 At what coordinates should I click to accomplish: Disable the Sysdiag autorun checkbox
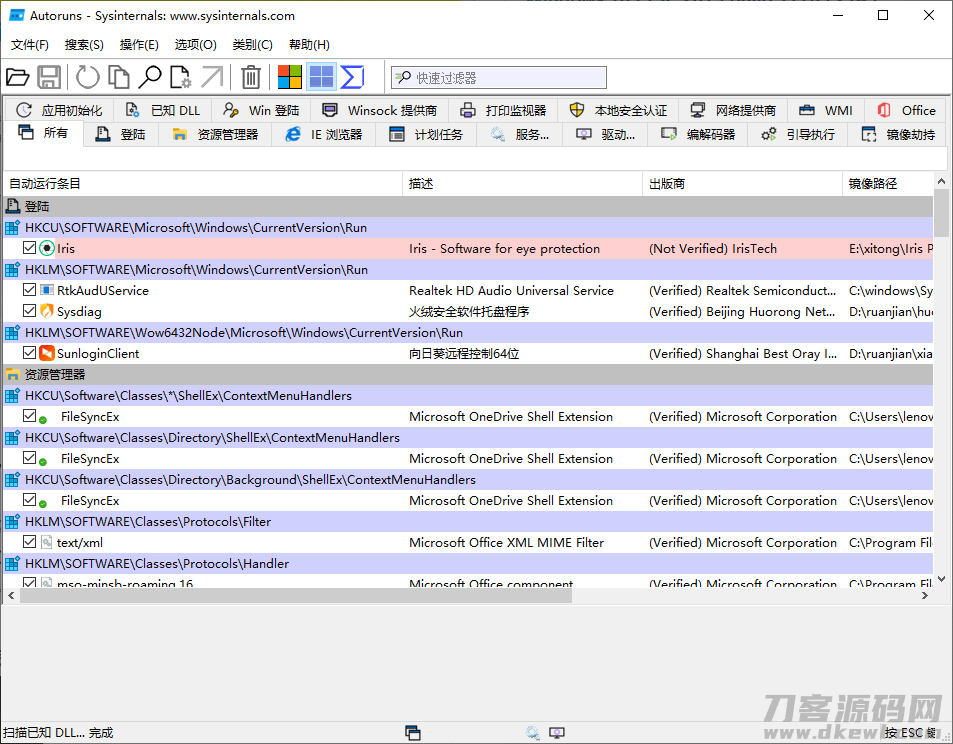pos(29,311)
